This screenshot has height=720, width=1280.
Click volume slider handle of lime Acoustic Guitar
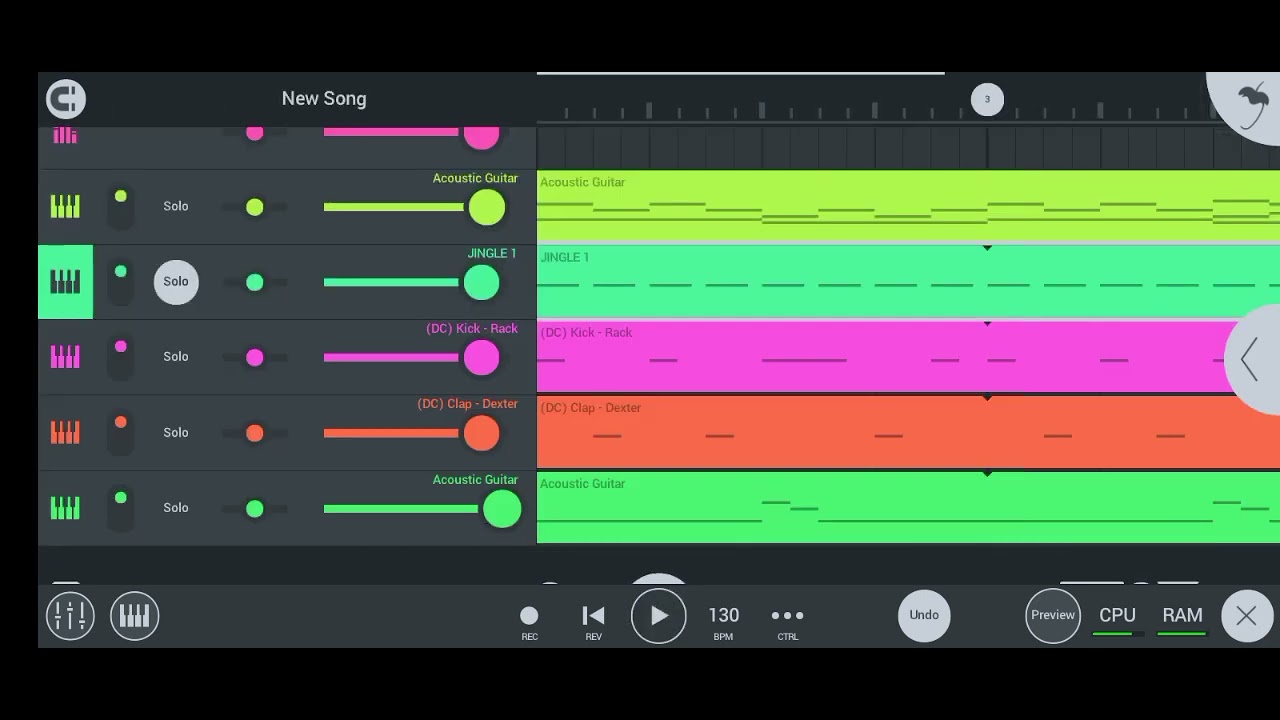[487, 208]
